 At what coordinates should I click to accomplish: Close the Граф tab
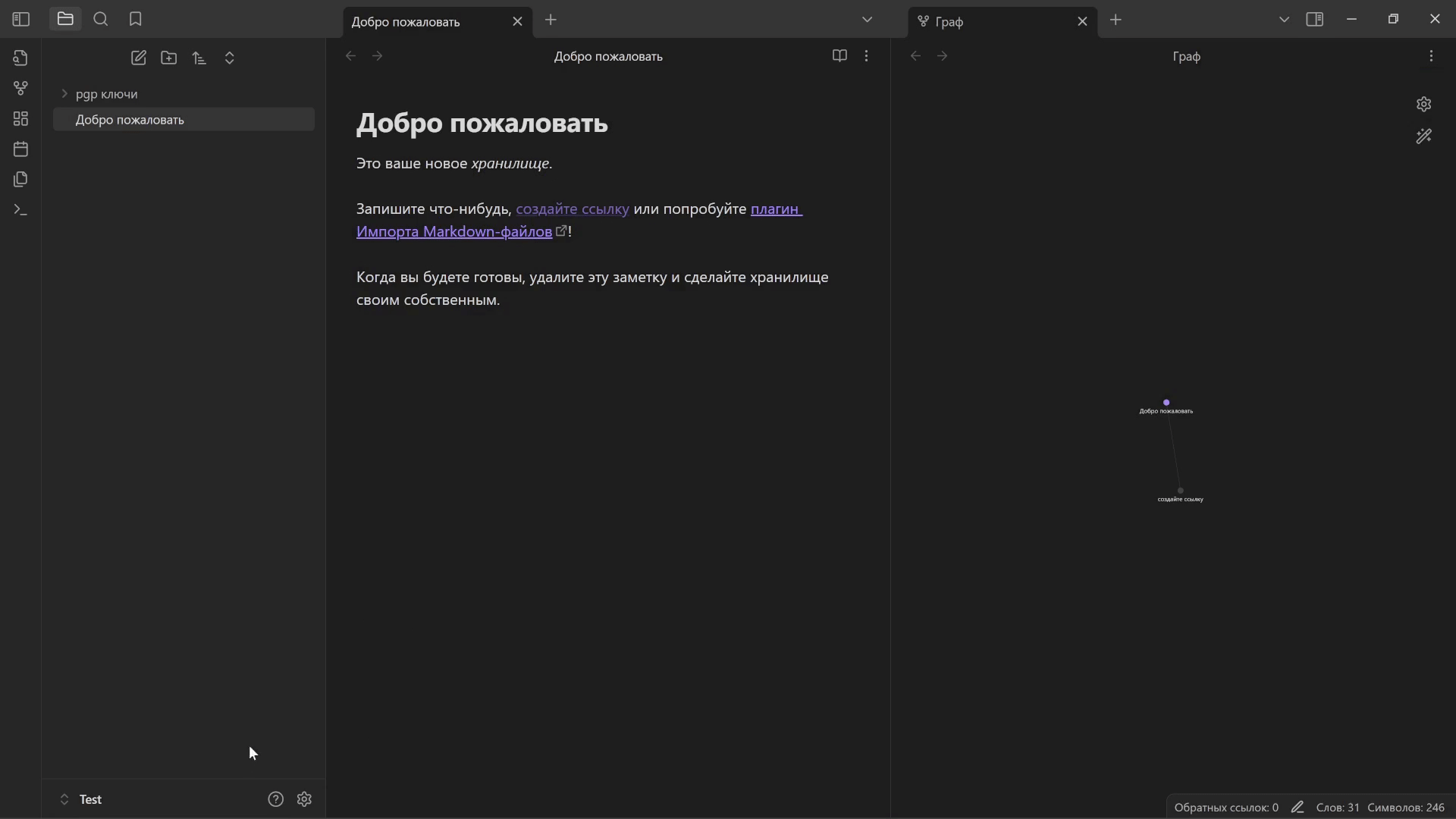(x=1083, y=22)
